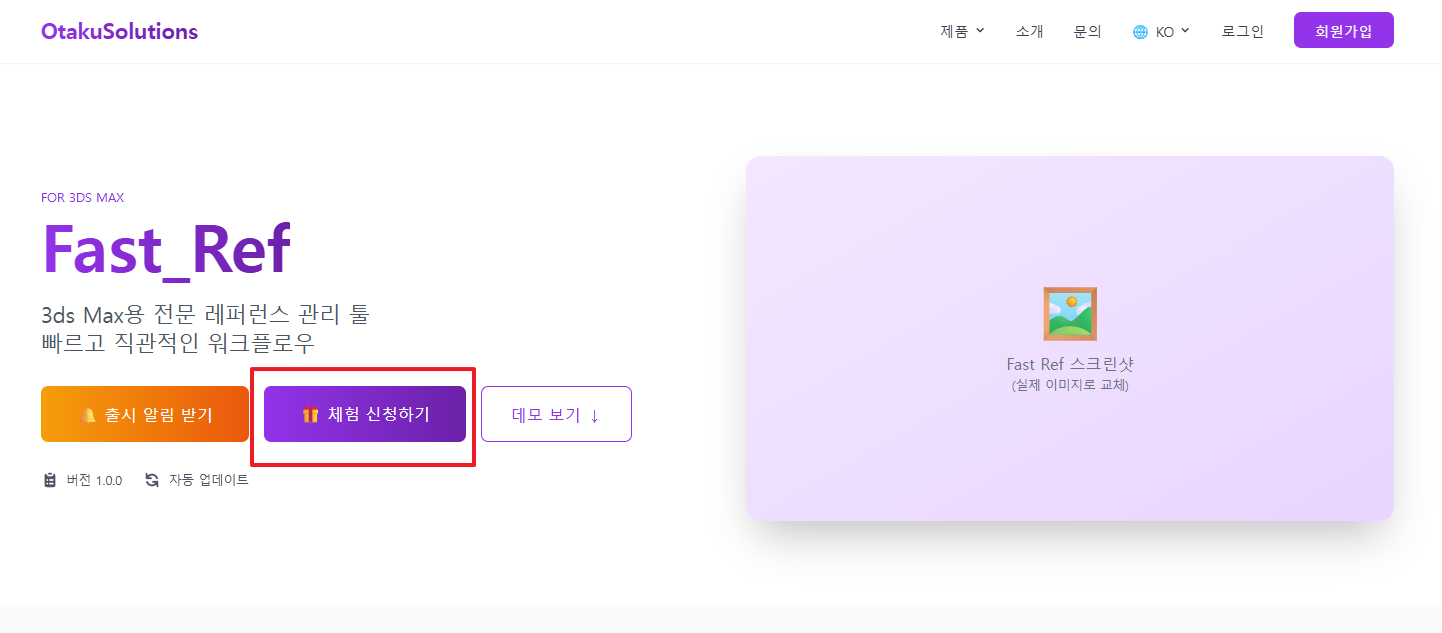Click the Fast Ref 스크린샷 caption text
Screen dimensions: 1442x633
(x=1070, y=364)
